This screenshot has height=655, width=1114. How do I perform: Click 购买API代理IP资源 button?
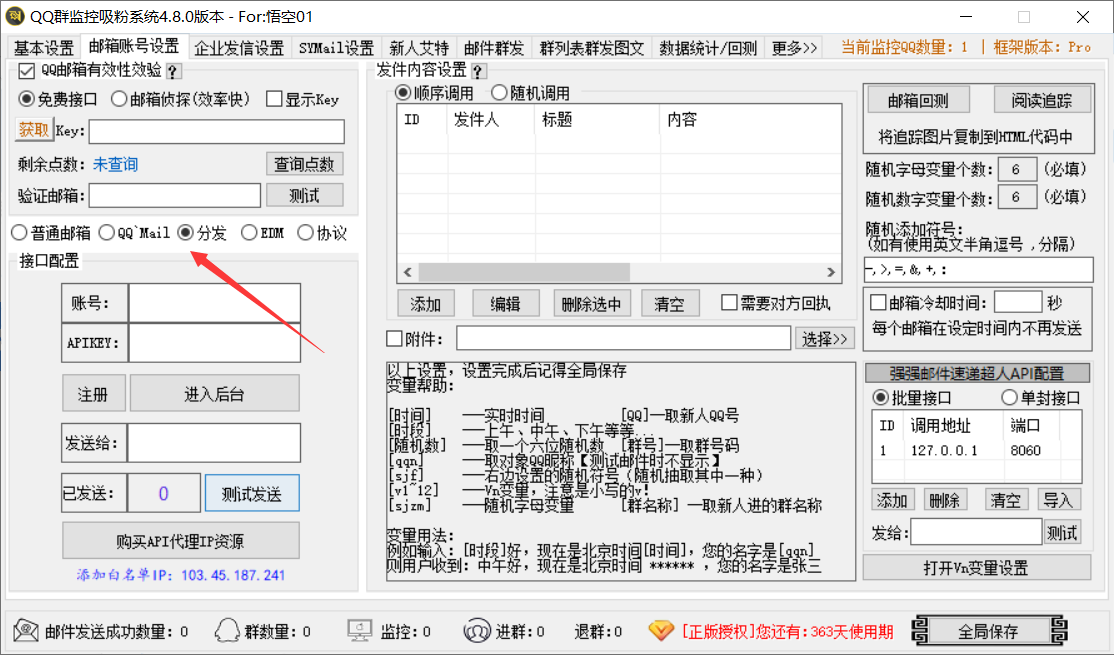pyautogui.click(x=180, y=541)
